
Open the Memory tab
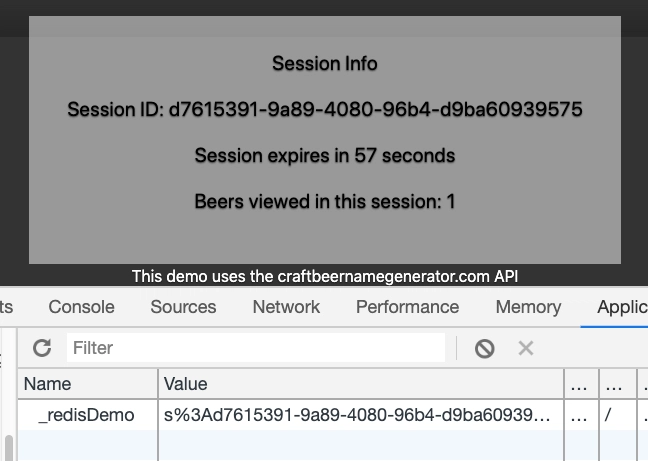click(528, 307)
